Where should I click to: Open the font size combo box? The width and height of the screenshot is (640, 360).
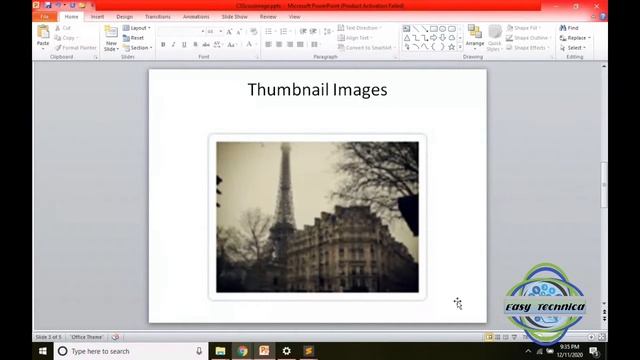(x=214, y=31)
